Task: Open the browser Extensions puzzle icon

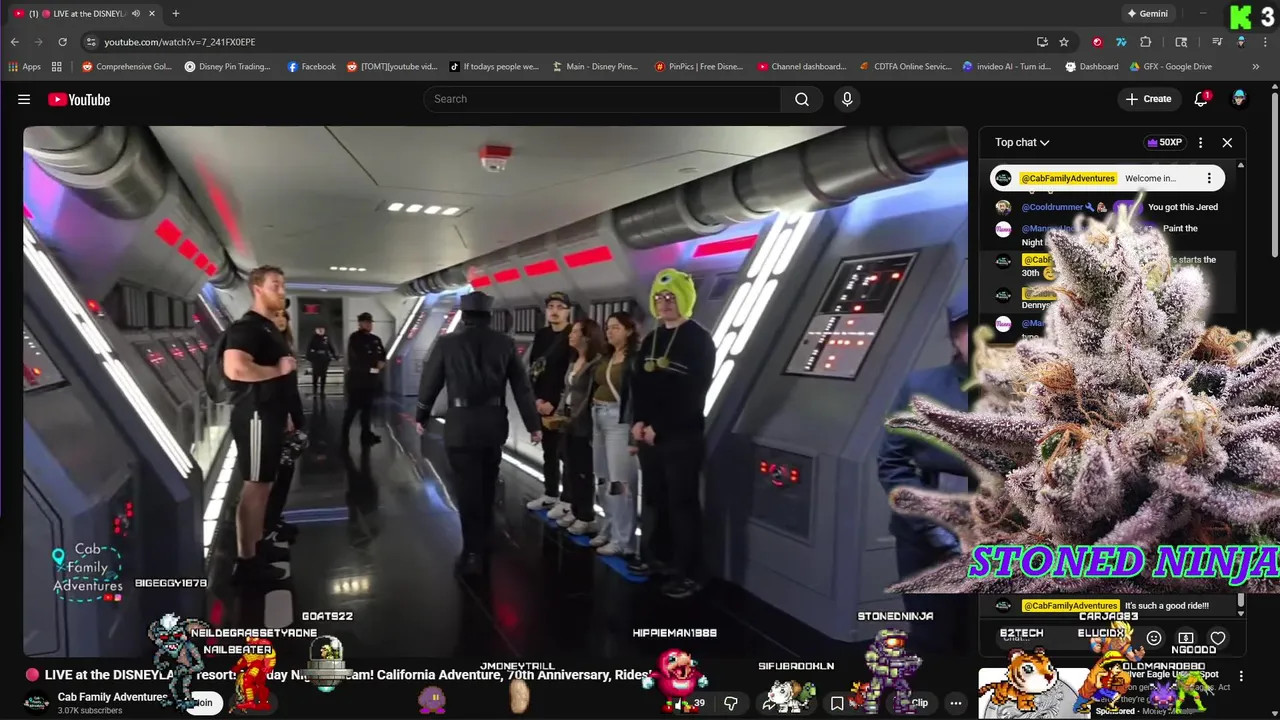Action: pos(1146,42)
